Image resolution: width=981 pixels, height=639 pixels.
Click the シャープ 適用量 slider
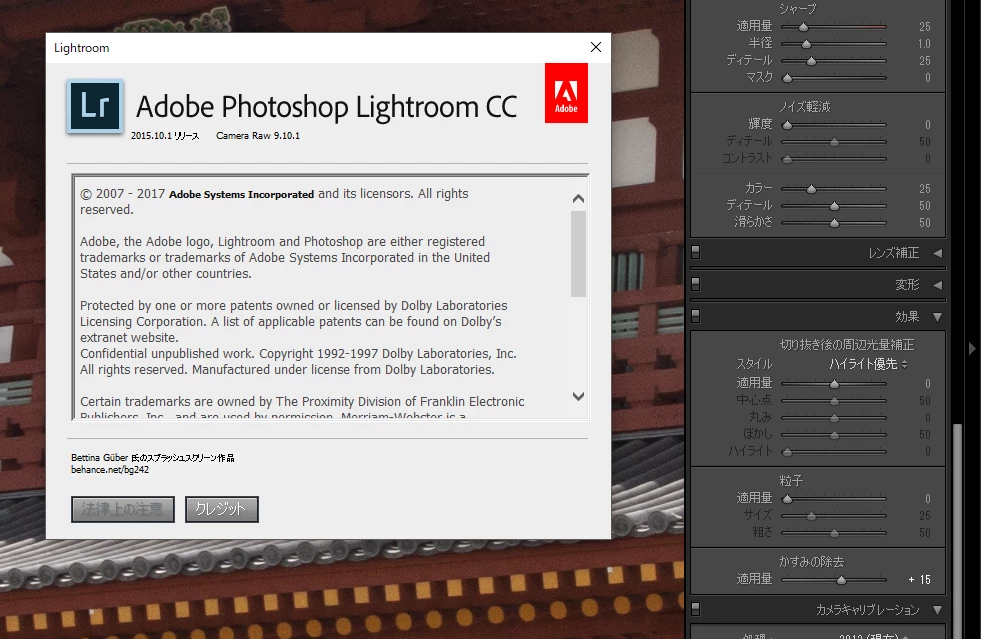tap(834, 27)
